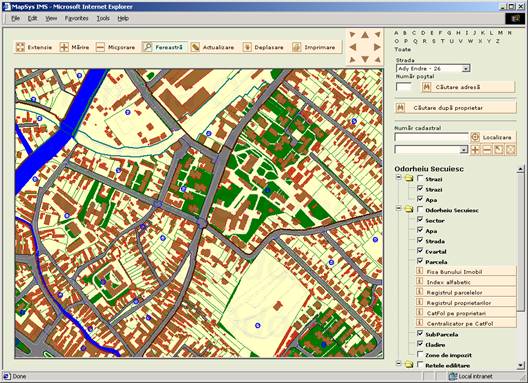
Task: Click the layer list scroll-down arrow
Action: [x=521, y=365]
